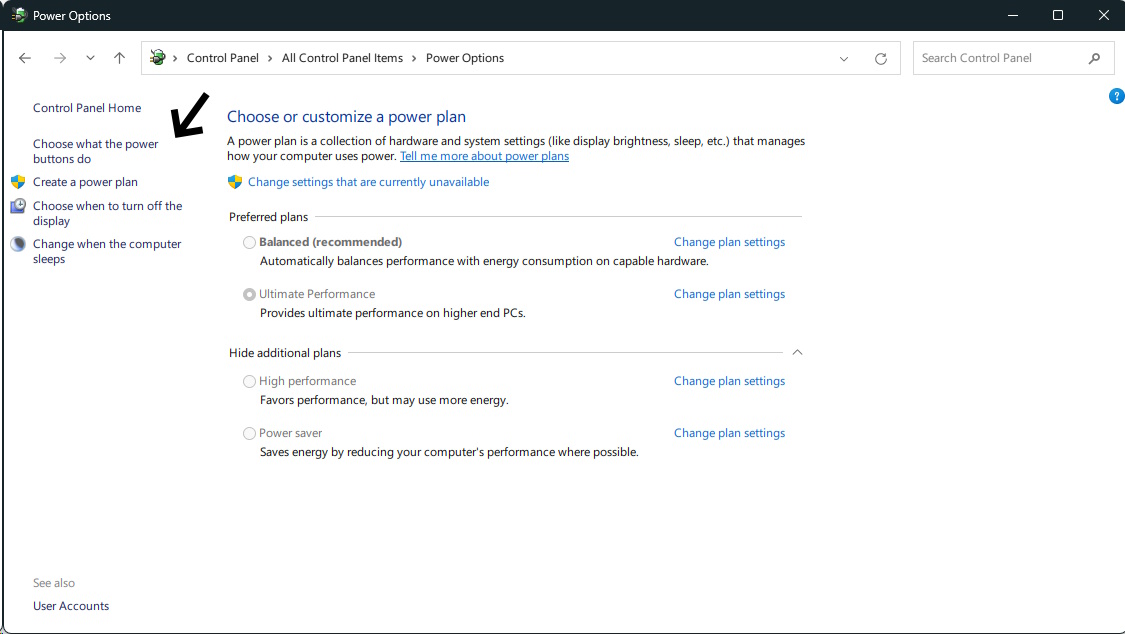This screenshot has width=1125, height=634.
Task: Expand the address bar history dropdown
Action: tap(844, 58)
